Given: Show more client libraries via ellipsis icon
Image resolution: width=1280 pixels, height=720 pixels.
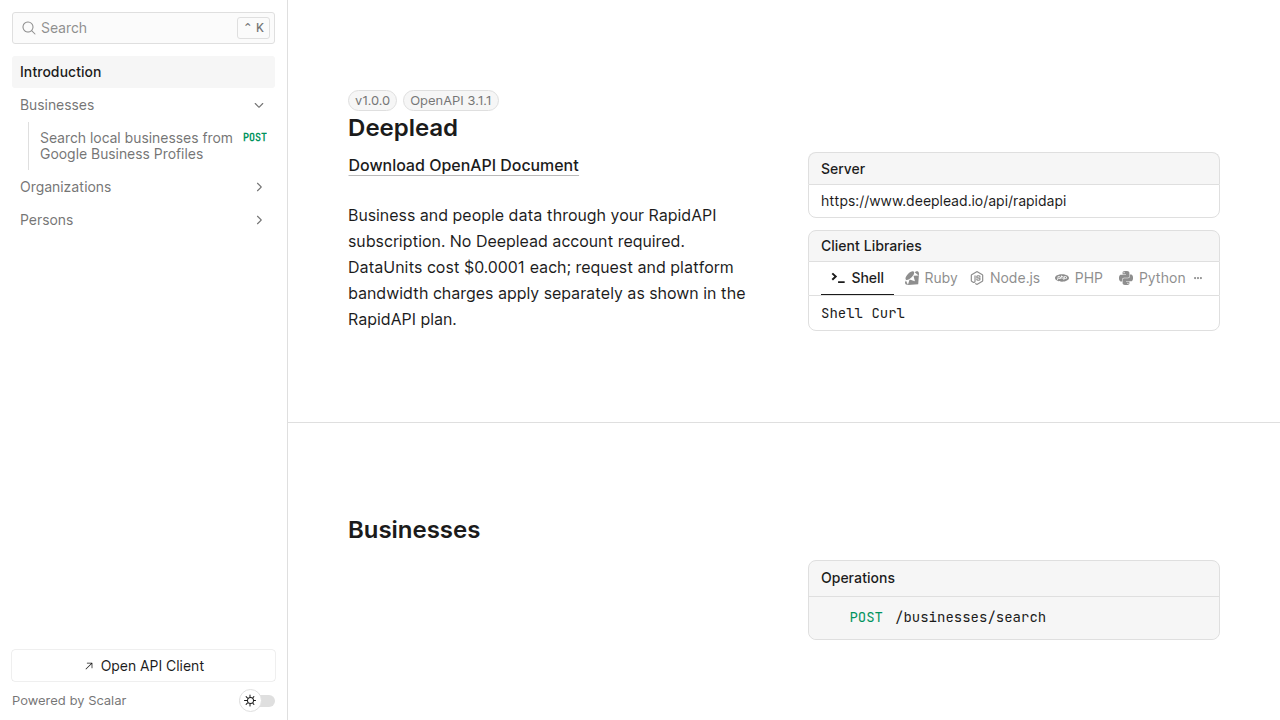Looking at the screenshot, I should [x=1198, y=278].
